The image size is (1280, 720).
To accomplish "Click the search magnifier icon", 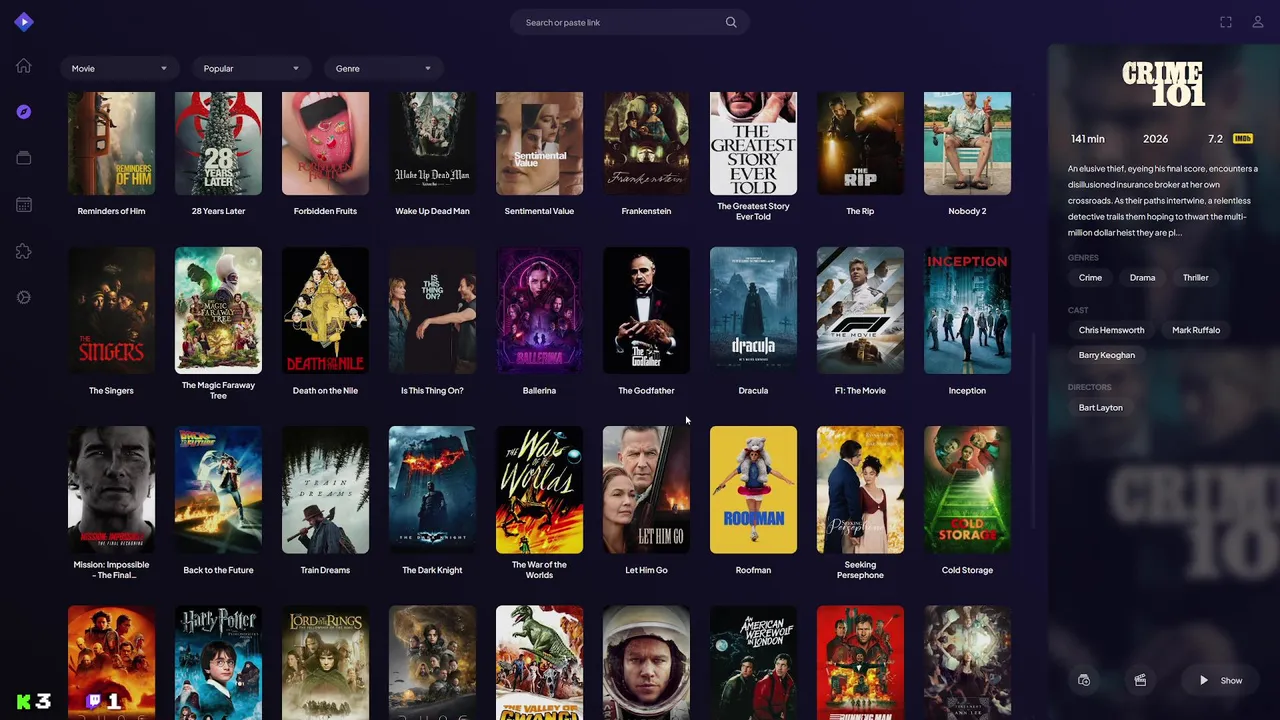I will tap(731, 22).
